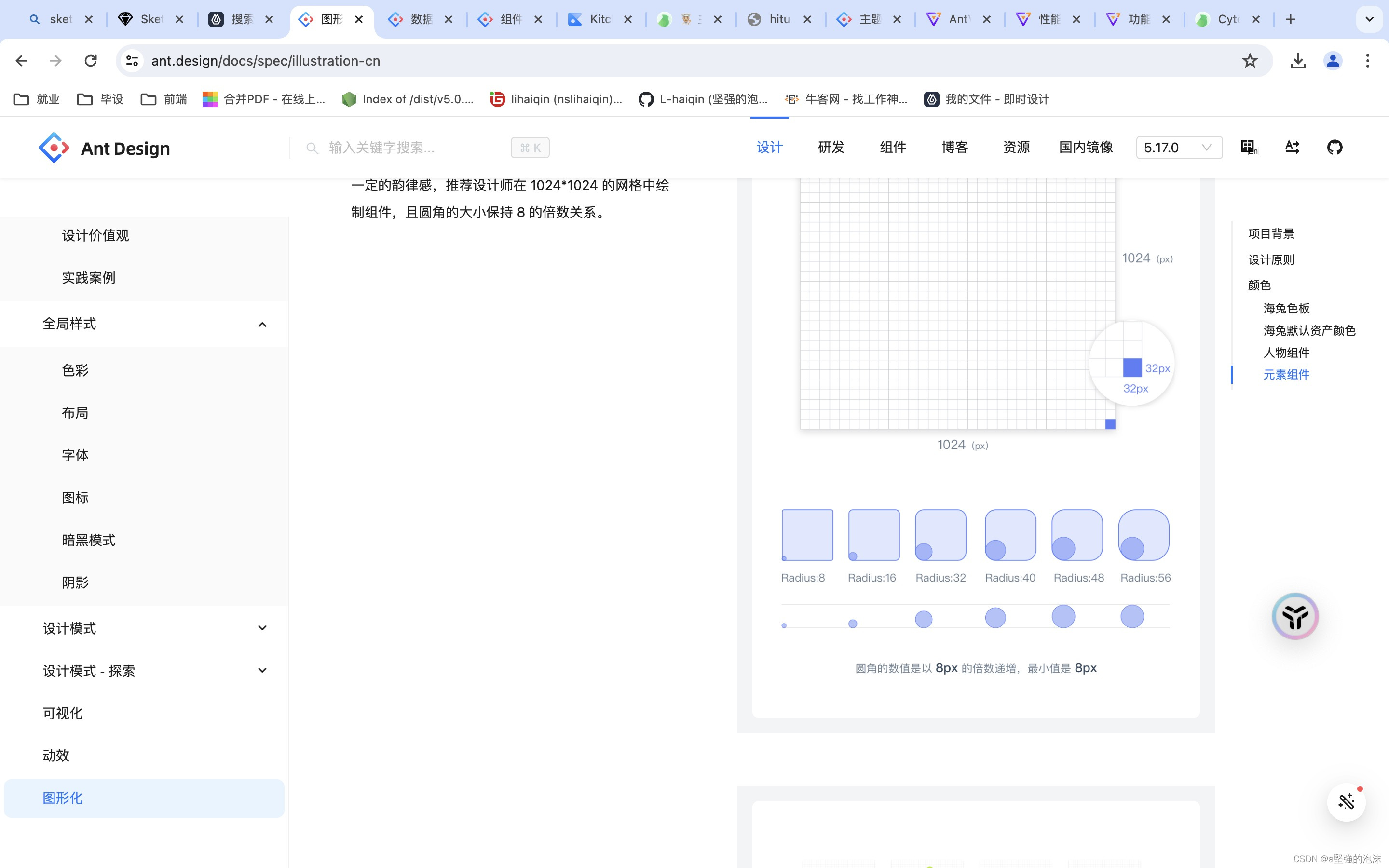Open browser downloads icon
The height and width of the screenshot is (868, 1389).
pyautogui.click(x=1298, y=60)
